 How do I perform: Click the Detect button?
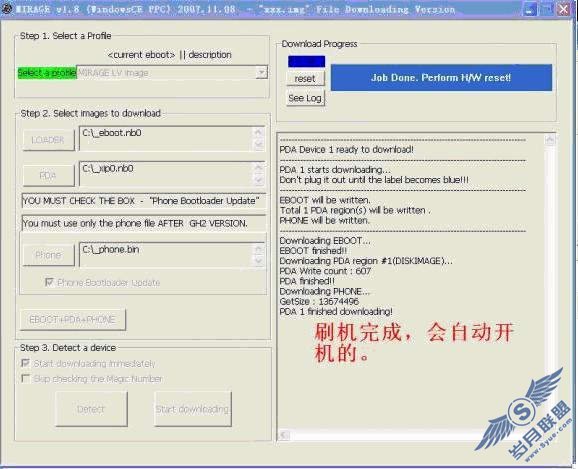[x=91, y=409]
